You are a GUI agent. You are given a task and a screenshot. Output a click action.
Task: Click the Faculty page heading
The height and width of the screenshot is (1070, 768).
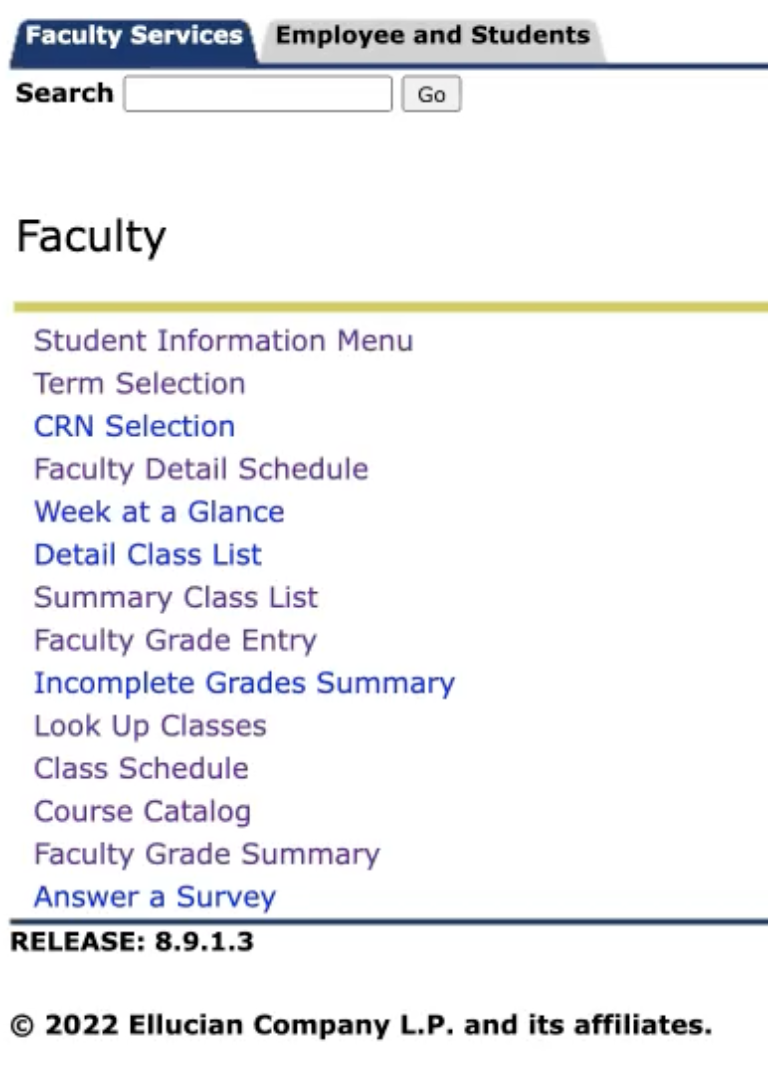click(x=91, y=237)
